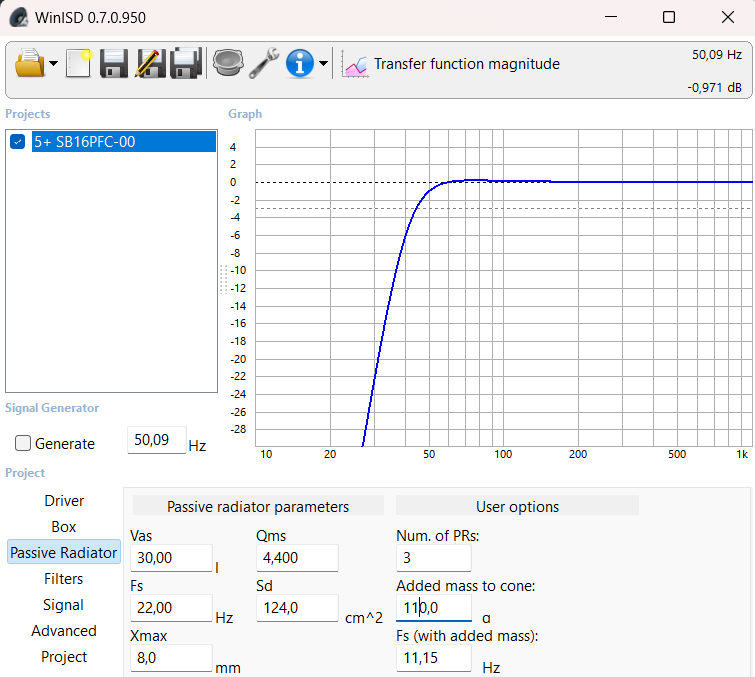This screenshot has height=677, width=755.
Task: Click the Xmax input field
Action: [171, 658]
